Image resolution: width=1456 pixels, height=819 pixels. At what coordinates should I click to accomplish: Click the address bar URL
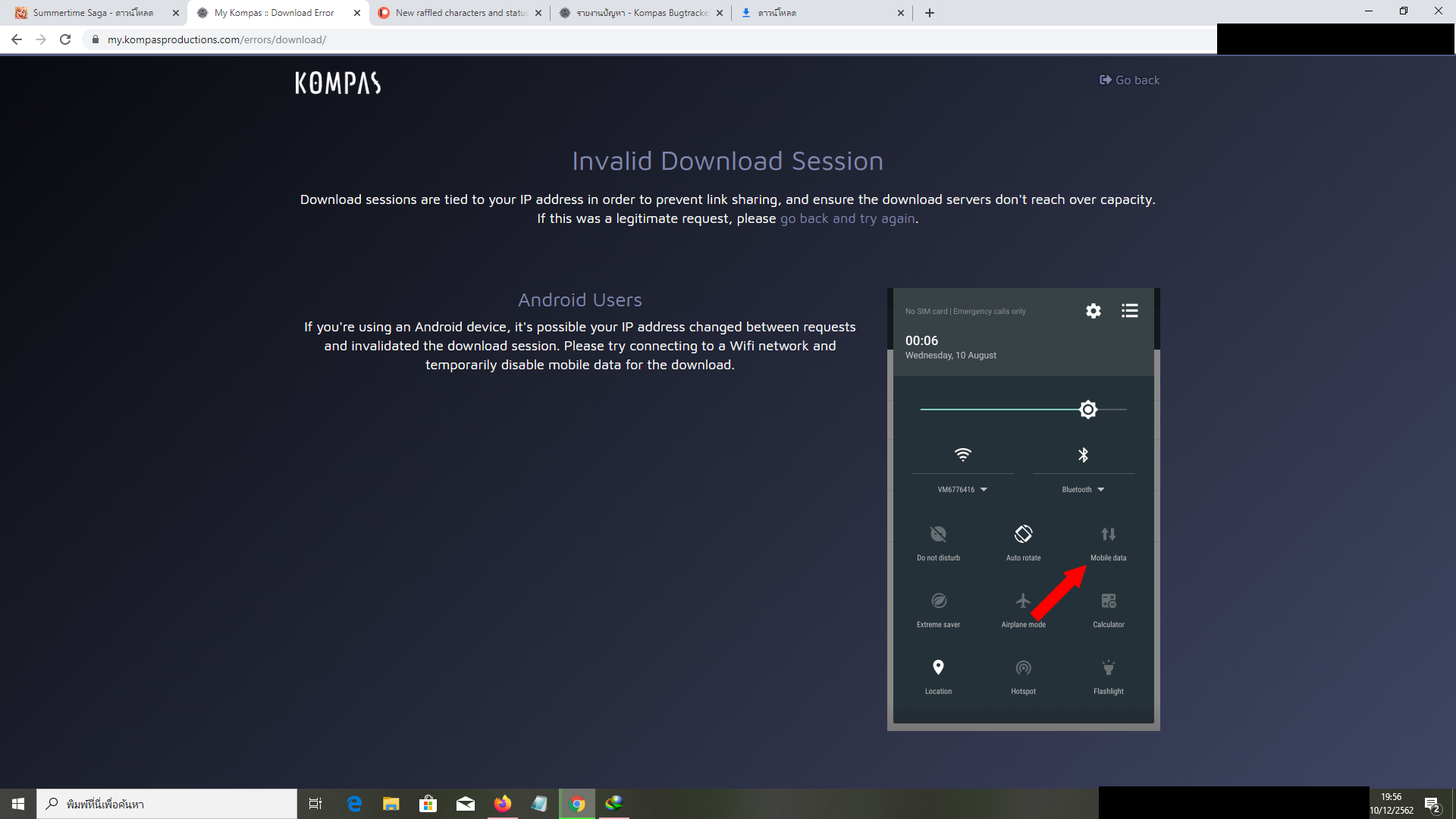click(x=216, y=39)
